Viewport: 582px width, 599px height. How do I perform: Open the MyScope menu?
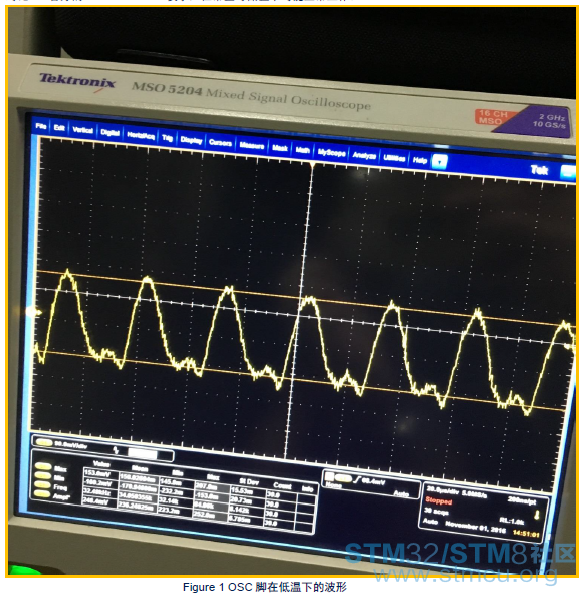point(331,153)
